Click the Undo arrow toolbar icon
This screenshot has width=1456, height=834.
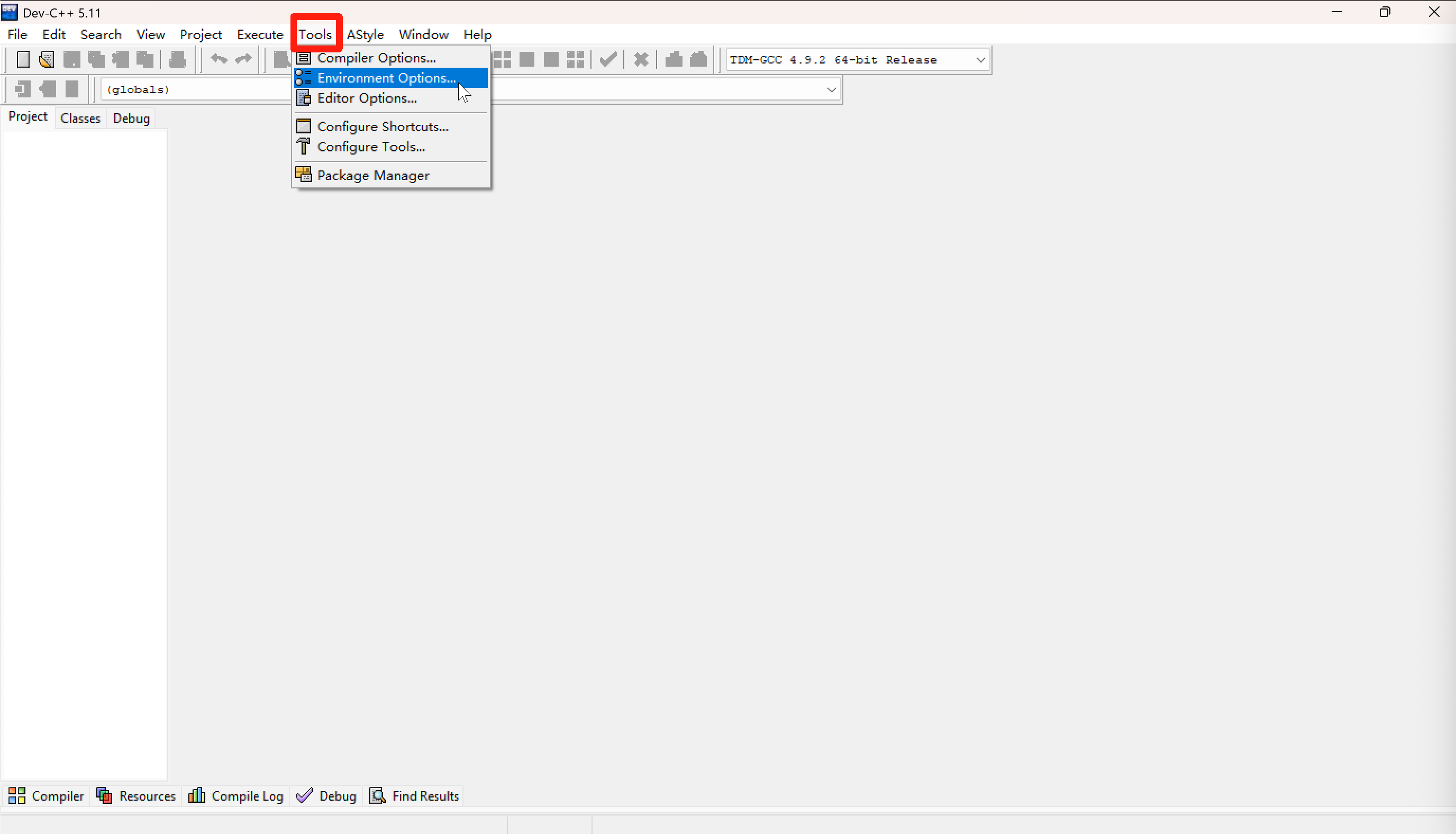pos(219,59)
